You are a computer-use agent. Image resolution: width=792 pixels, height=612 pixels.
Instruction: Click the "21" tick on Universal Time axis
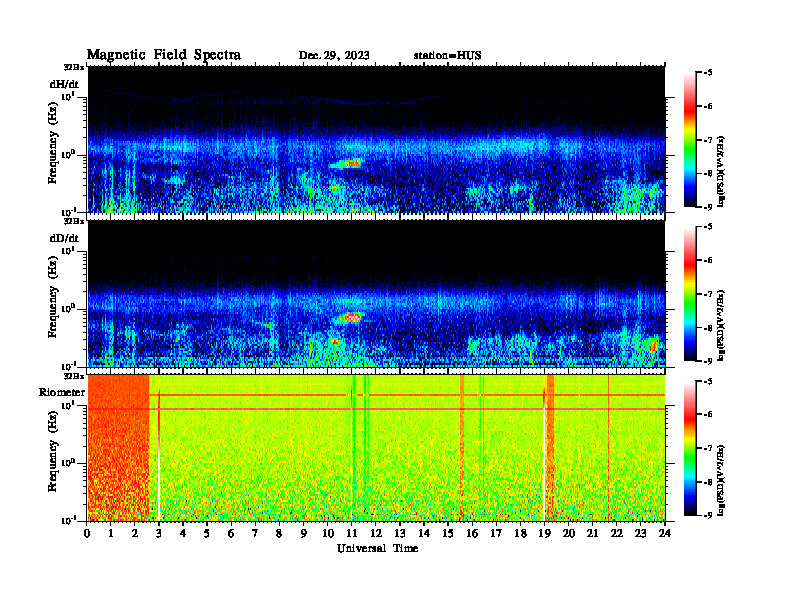592,534
